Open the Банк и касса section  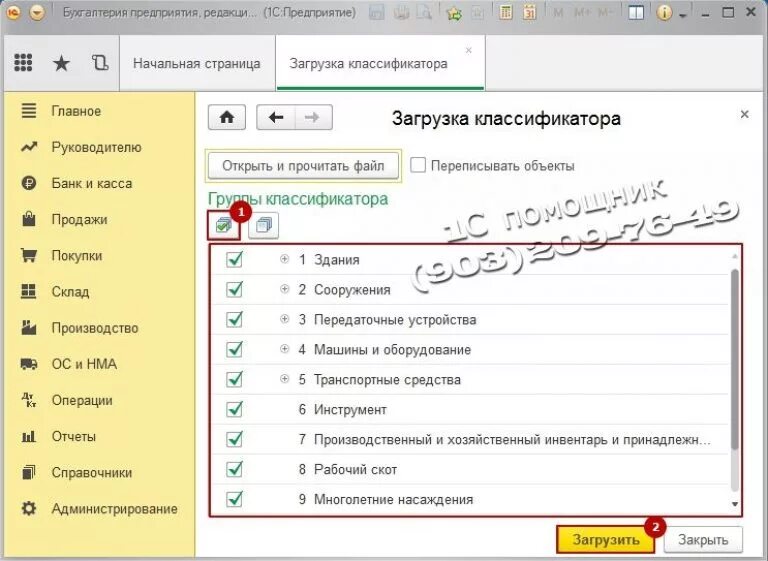click(92, 183)
